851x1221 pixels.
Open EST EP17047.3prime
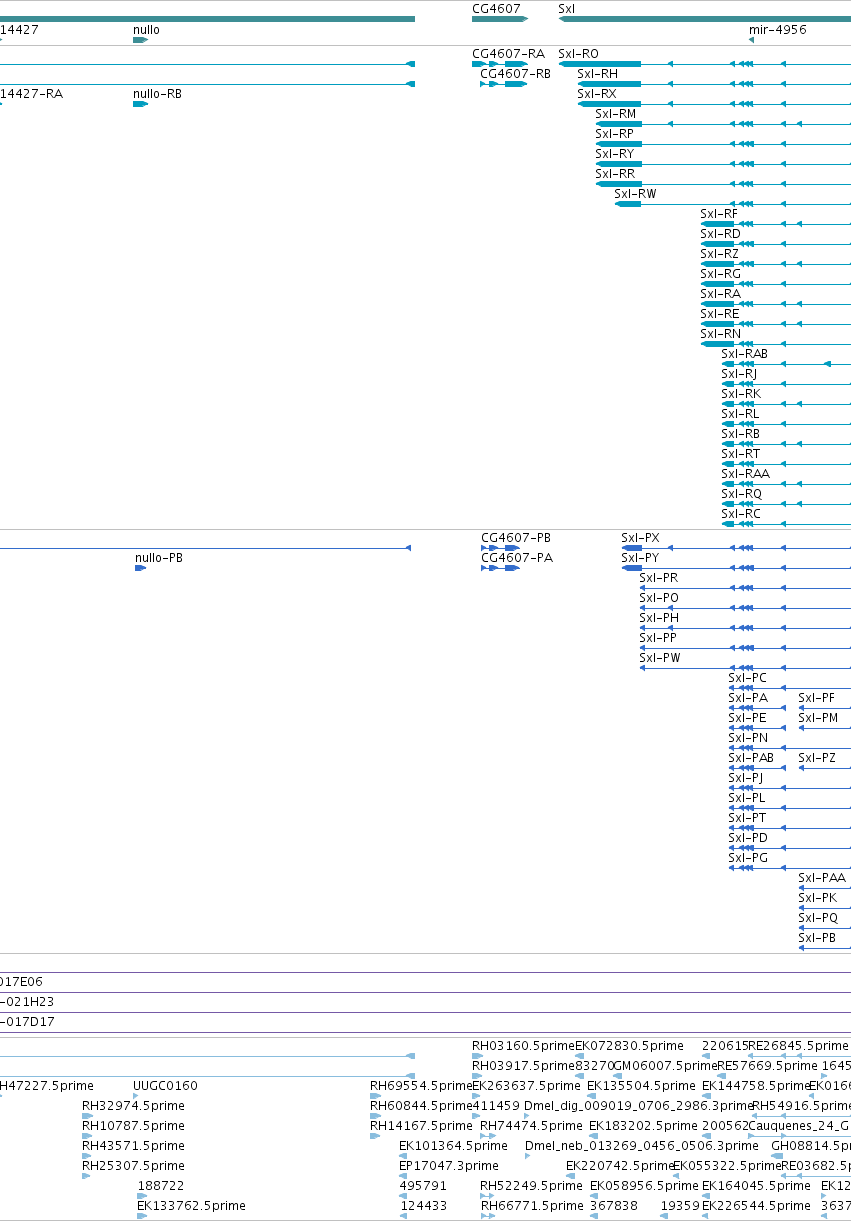(x=448, y=1166)
